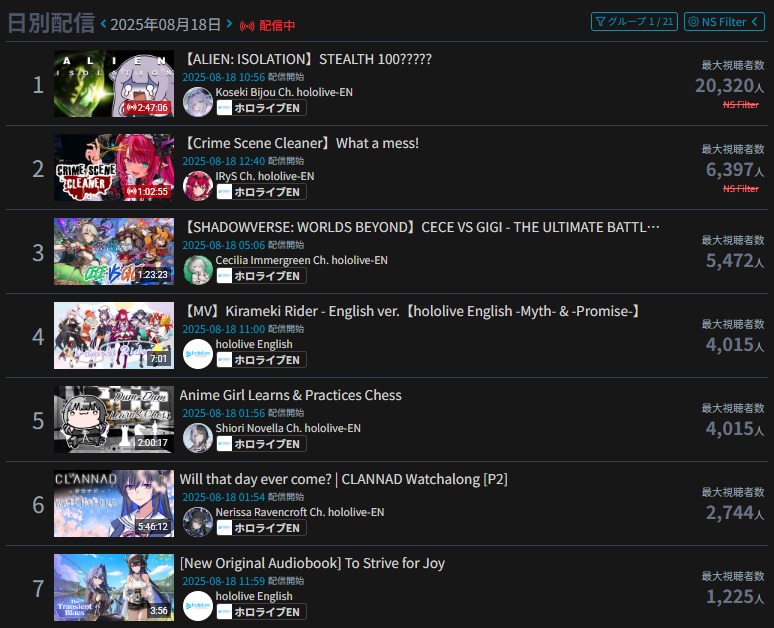Open title 【ALIEN: ISOLATION】STEALTH 100?????
Screen dimensions: 774x628
pos(306,59)
